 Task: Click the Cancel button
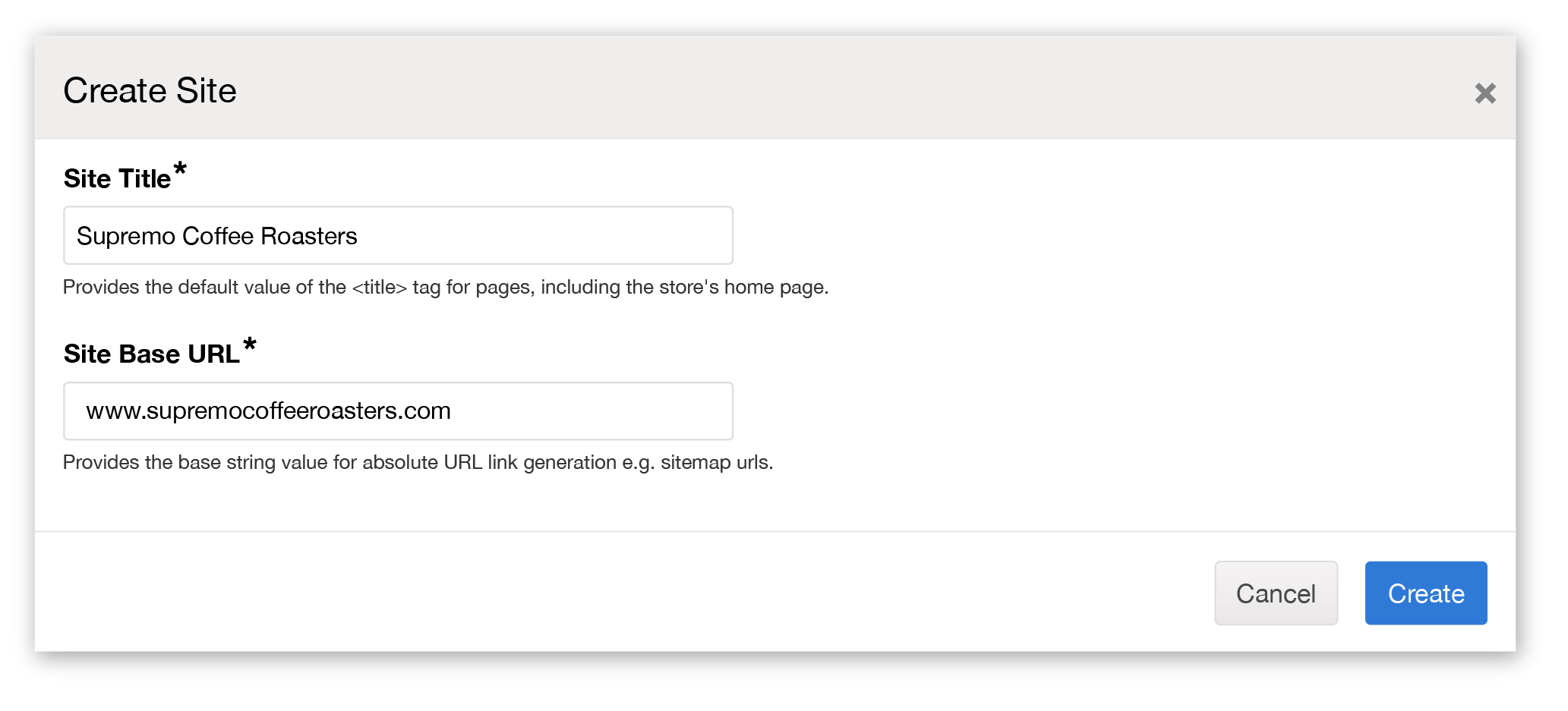(1276, 593)
